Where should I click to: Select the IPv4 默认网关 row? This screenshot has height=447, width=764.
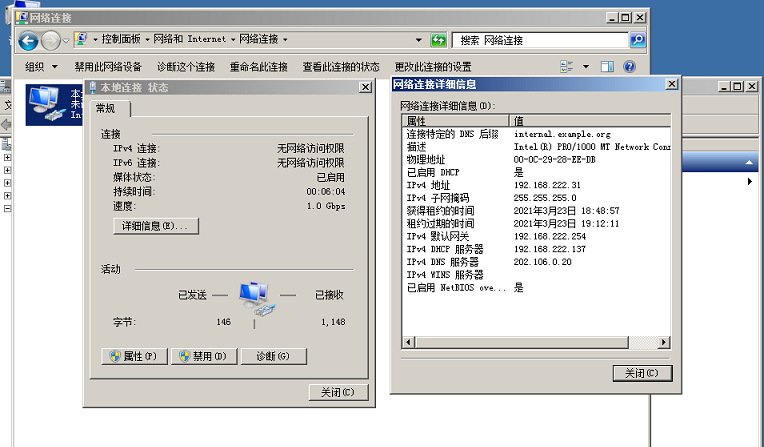click(536, 236)
